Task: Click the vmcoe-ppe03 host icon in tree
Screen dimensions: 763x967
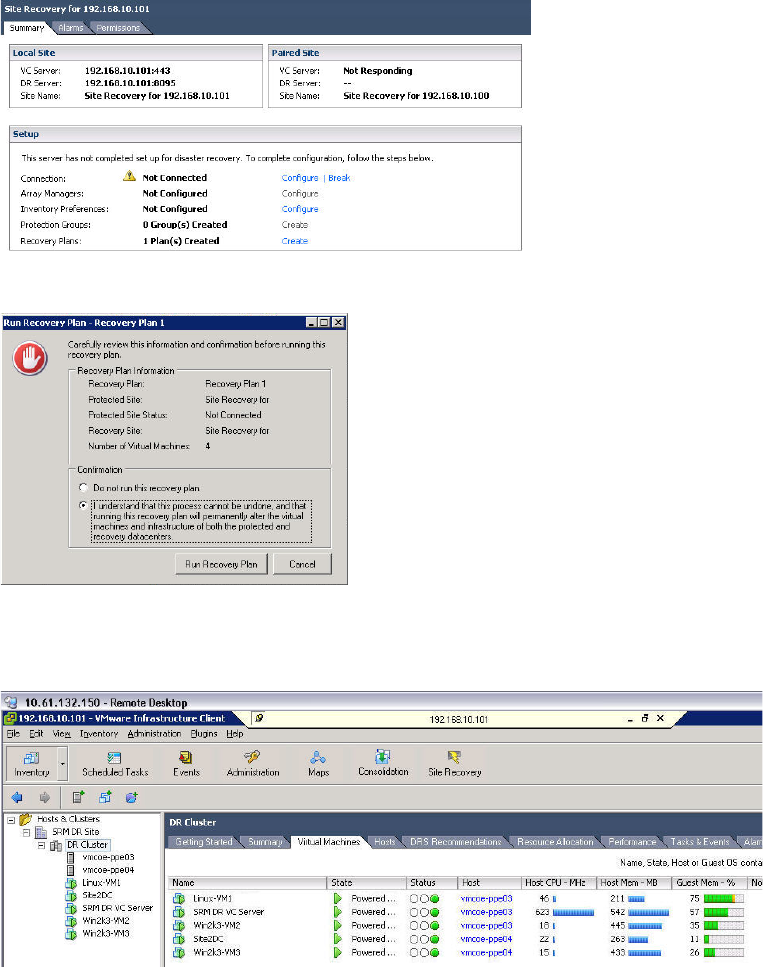Action: coord(70,857)
